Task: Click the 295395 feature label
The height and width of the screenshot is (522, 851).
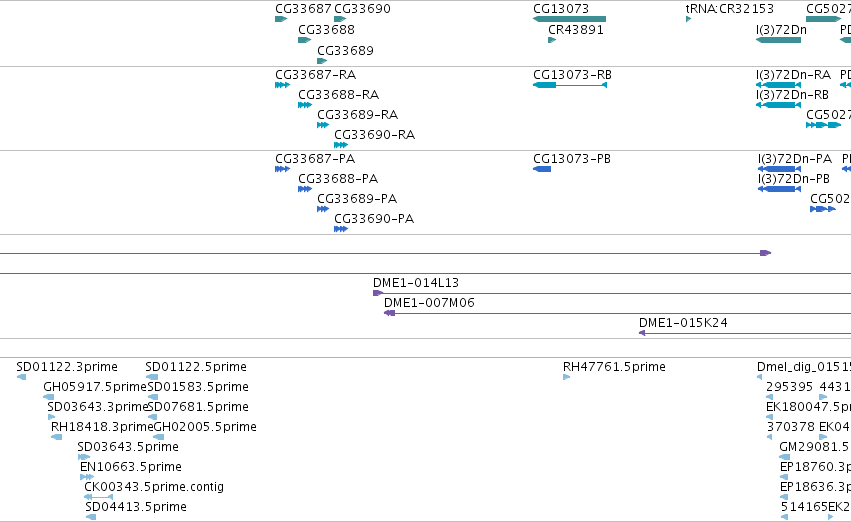Action: (x=789, y=387)
